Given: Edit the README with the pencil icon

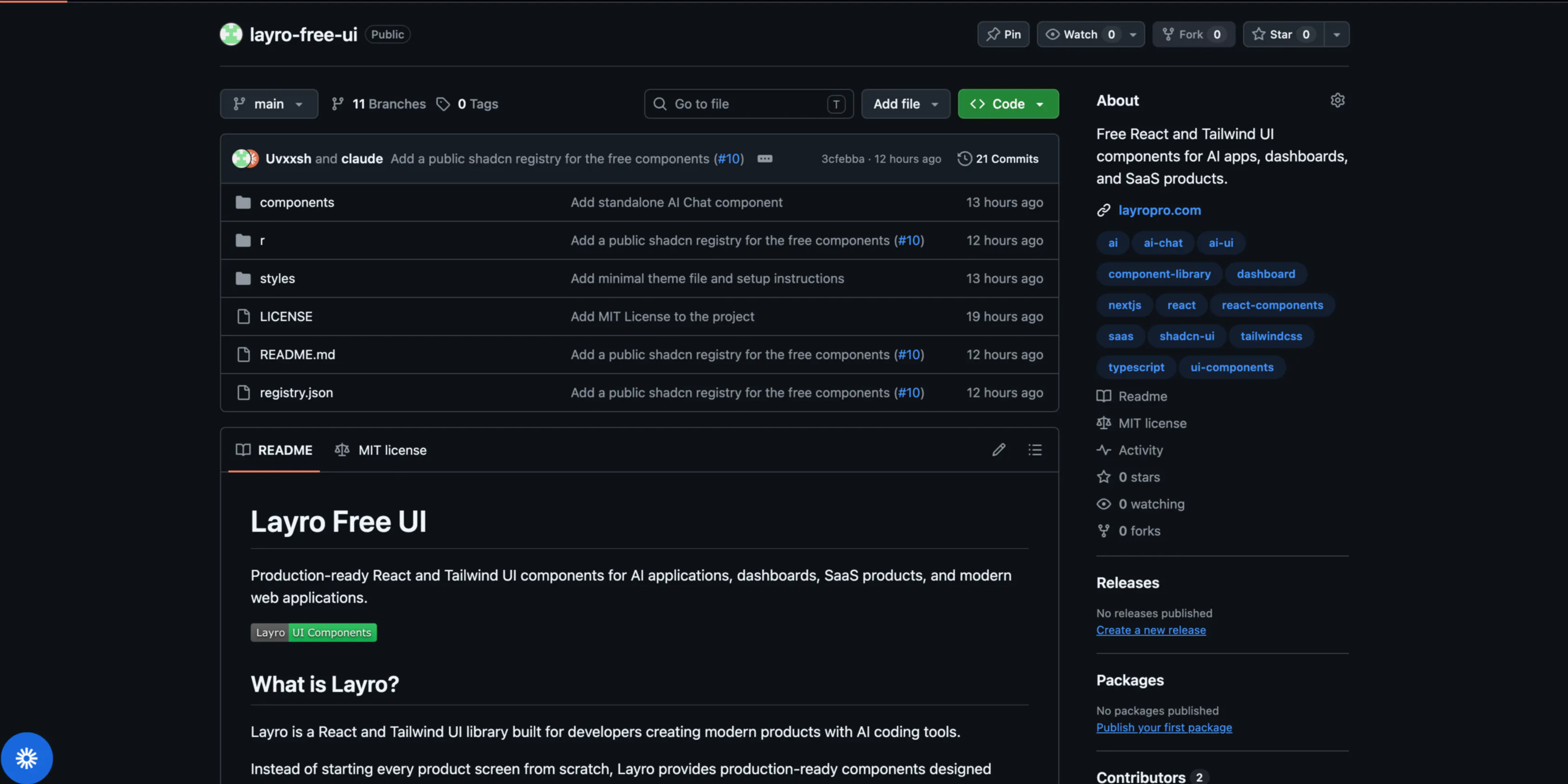Looking at the screenshot, I should (998, 450).
